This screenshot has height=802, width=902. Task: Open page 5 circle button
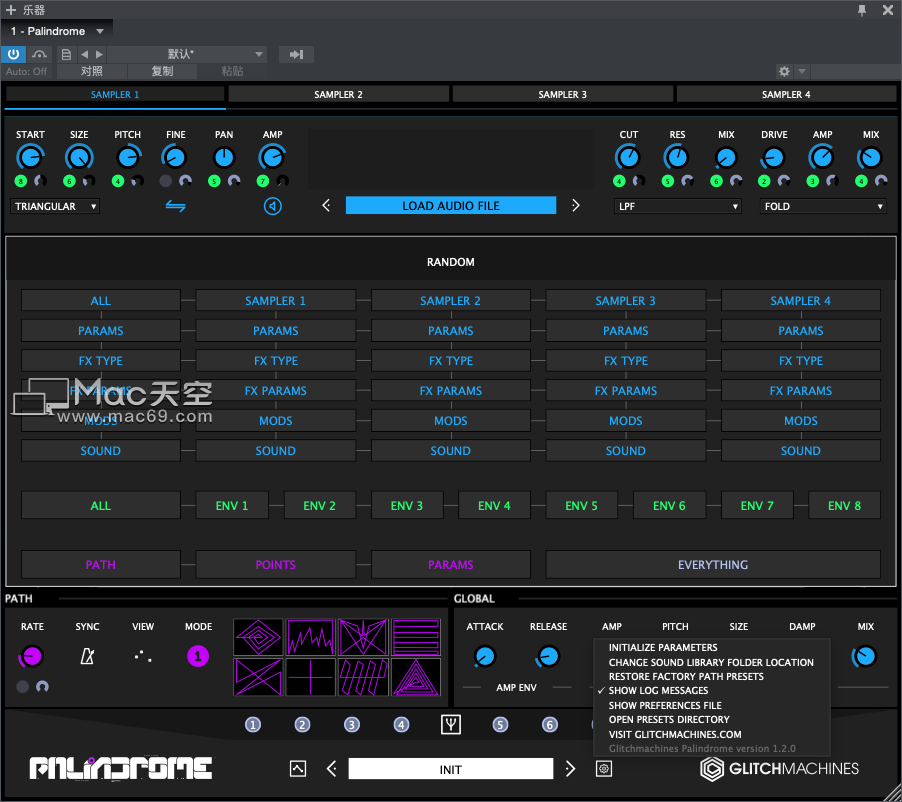tap(500, 724)
